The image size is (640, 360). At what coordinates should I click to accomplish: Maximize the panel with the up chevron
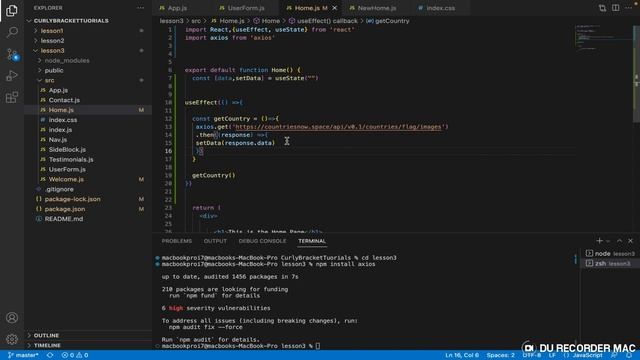619,241
